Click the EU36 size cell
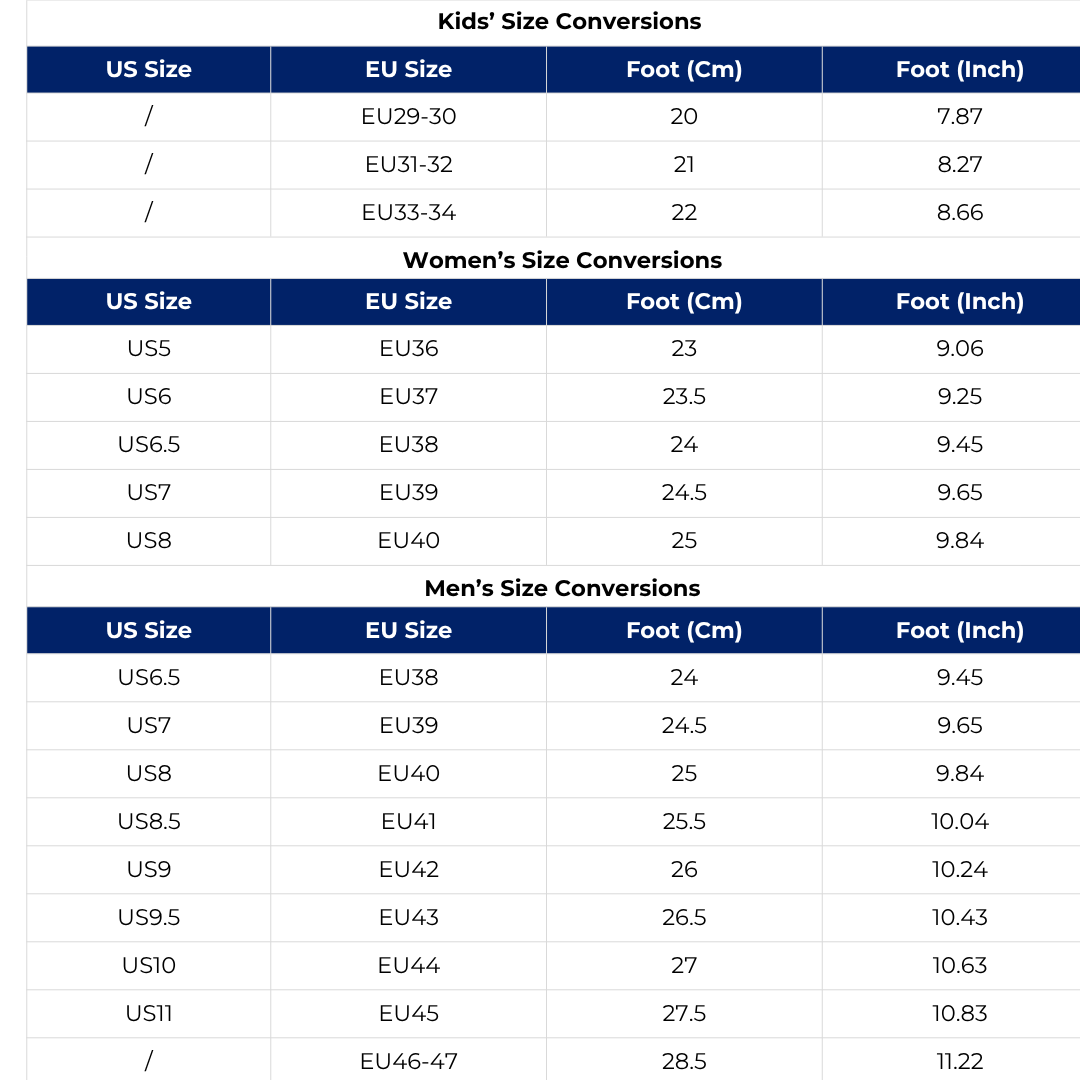This screenshot has width=1080, height=1080. pyautogui.click(x=408, y=349)
